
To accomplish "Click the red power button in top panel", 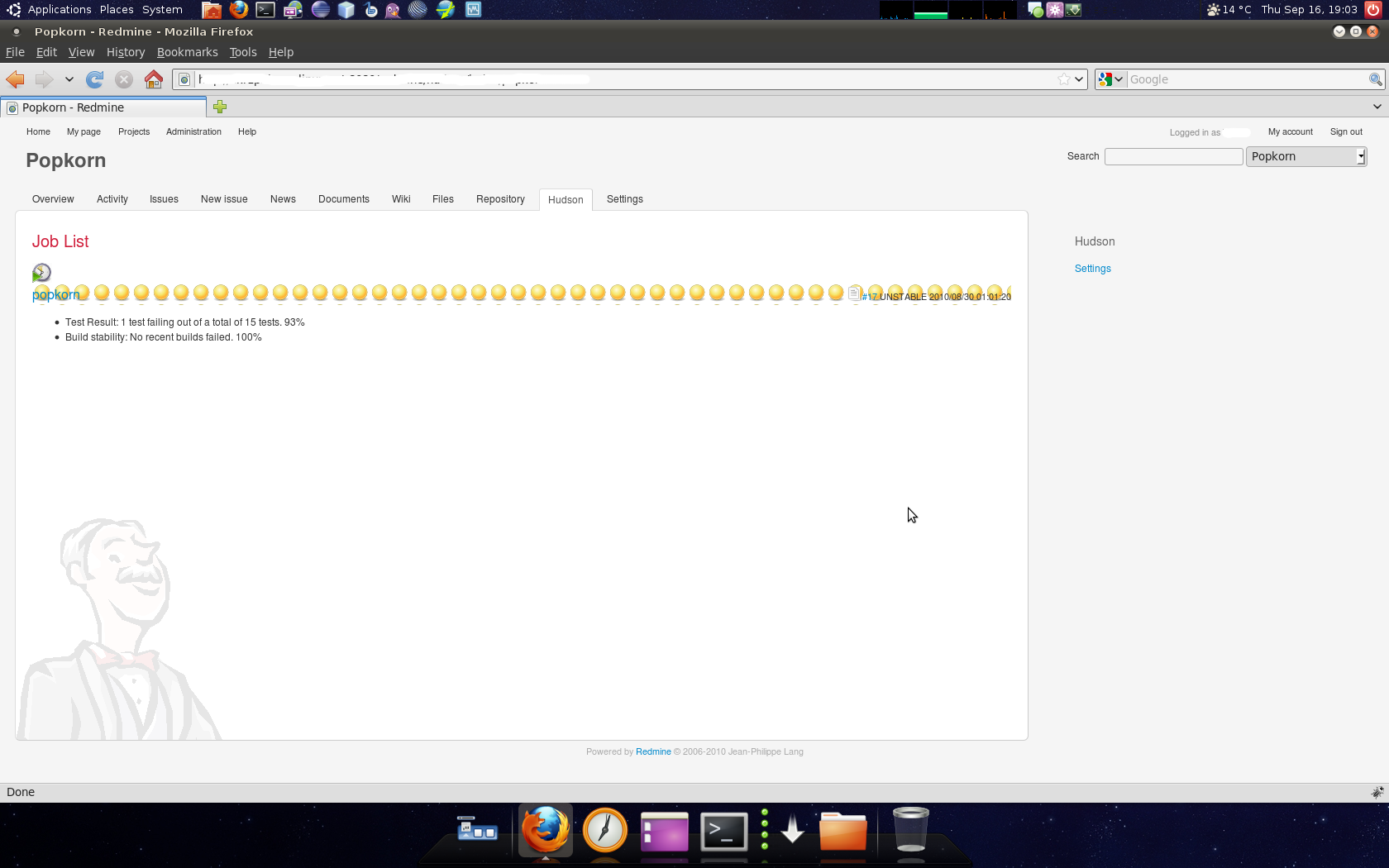I will (x=1373, y=10).
